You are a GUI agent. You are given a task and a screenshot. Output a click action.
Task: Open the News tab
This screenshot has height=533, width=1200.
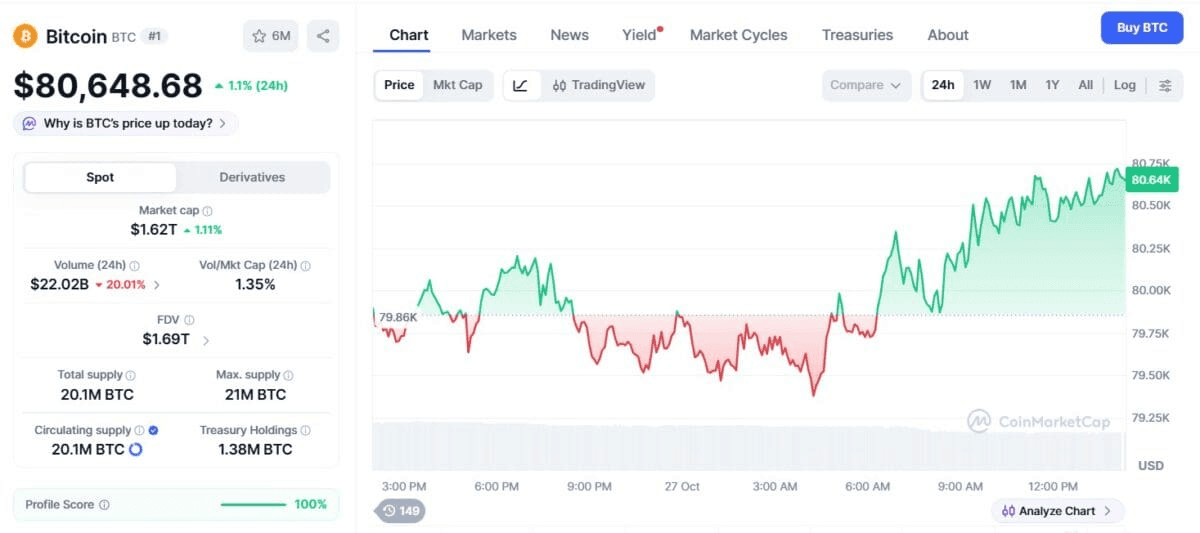pos(569,35)
